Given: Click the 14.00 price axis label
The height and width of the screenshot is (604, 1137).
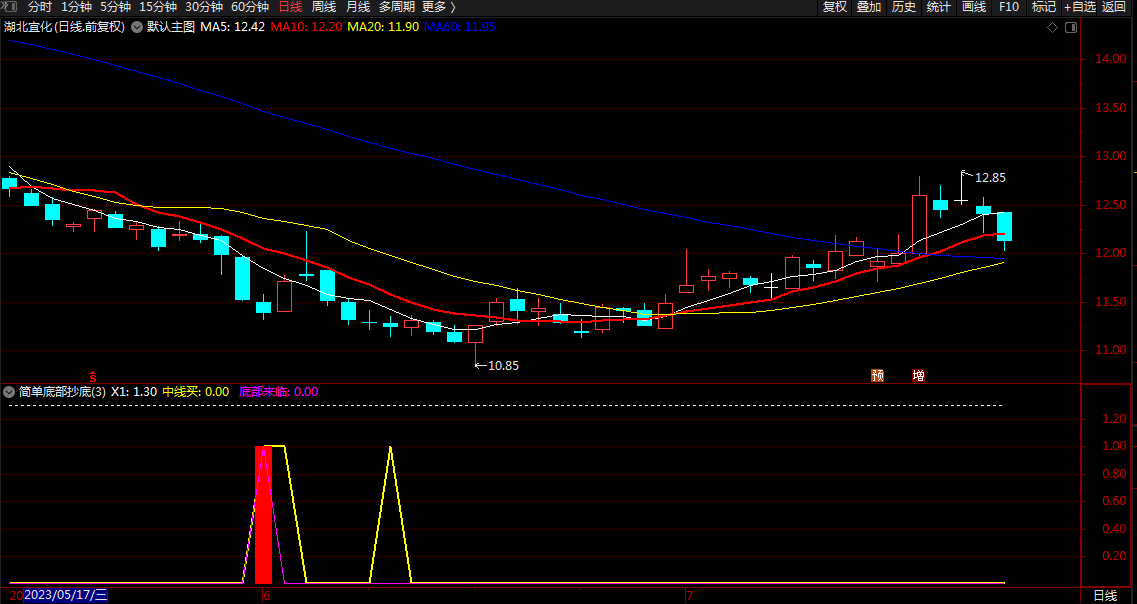Looking at the screenshot, I should click(x=1109, y=59).
